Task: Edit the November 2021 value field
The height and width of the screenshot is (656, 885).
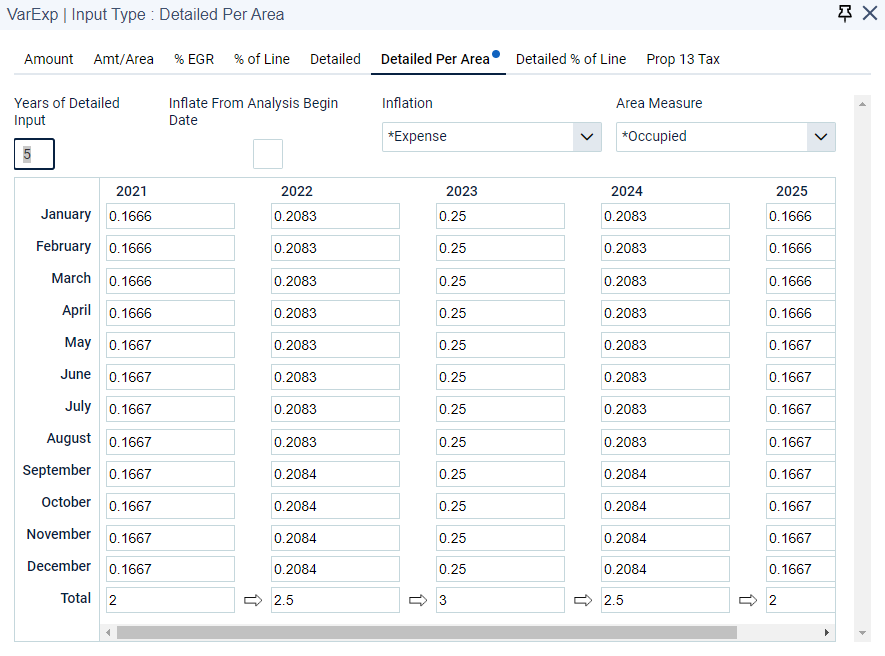Action: [170, 538]
